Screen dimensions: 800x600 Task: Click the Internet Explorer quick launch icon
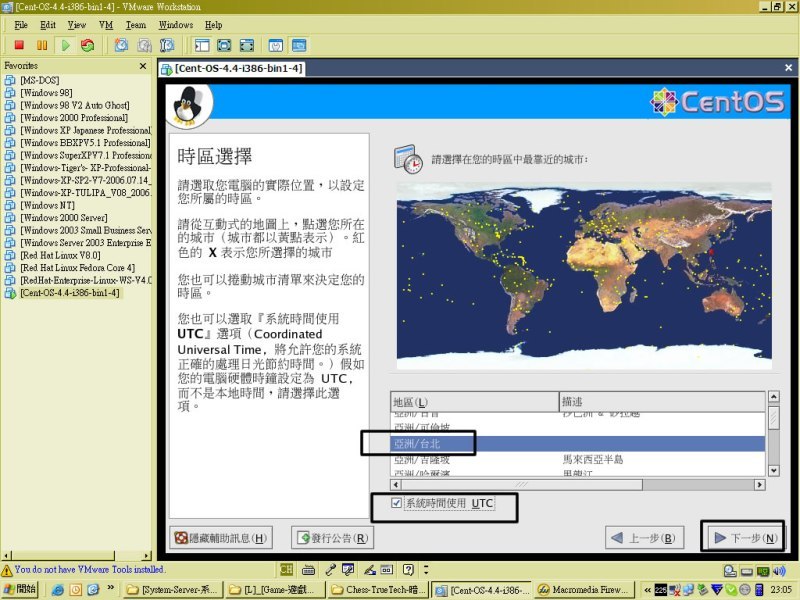[58, 590]
